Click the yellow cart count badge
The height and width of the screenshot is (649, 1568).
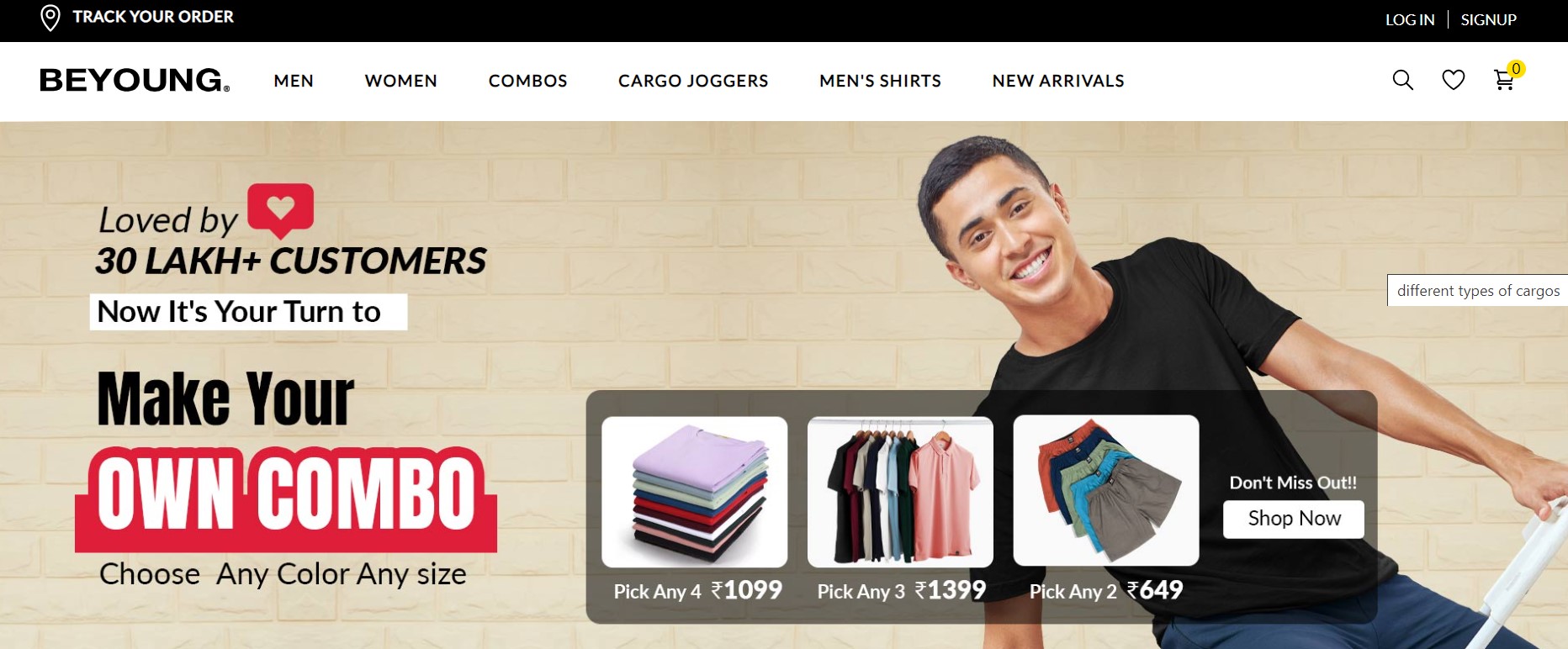[1516, 69]
